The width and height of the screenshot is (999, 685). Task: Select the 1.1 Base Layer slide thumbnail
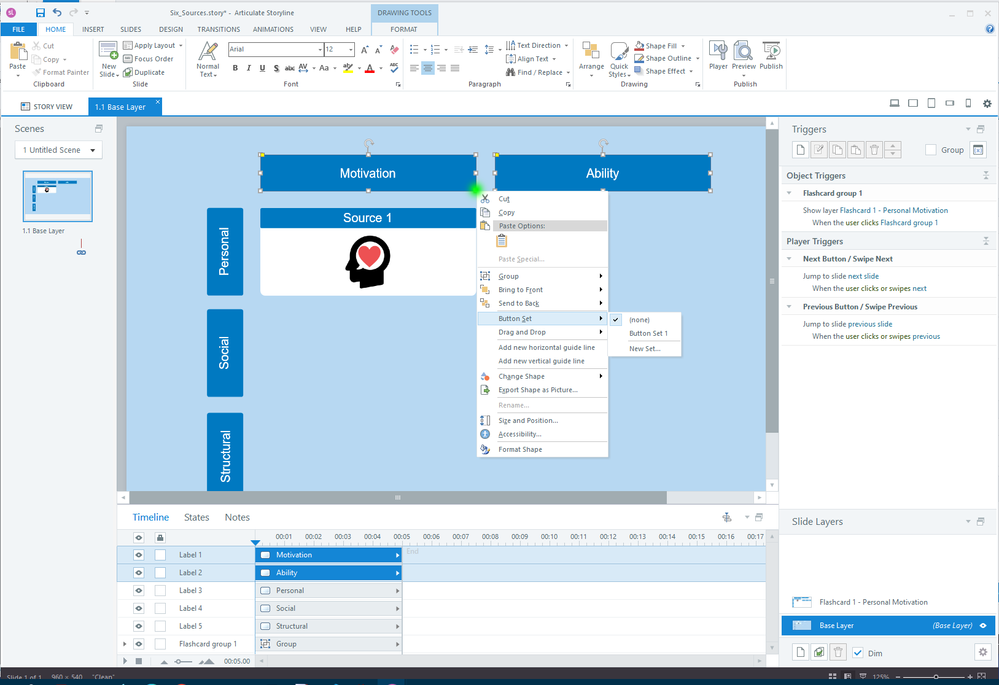coord(58,196)
